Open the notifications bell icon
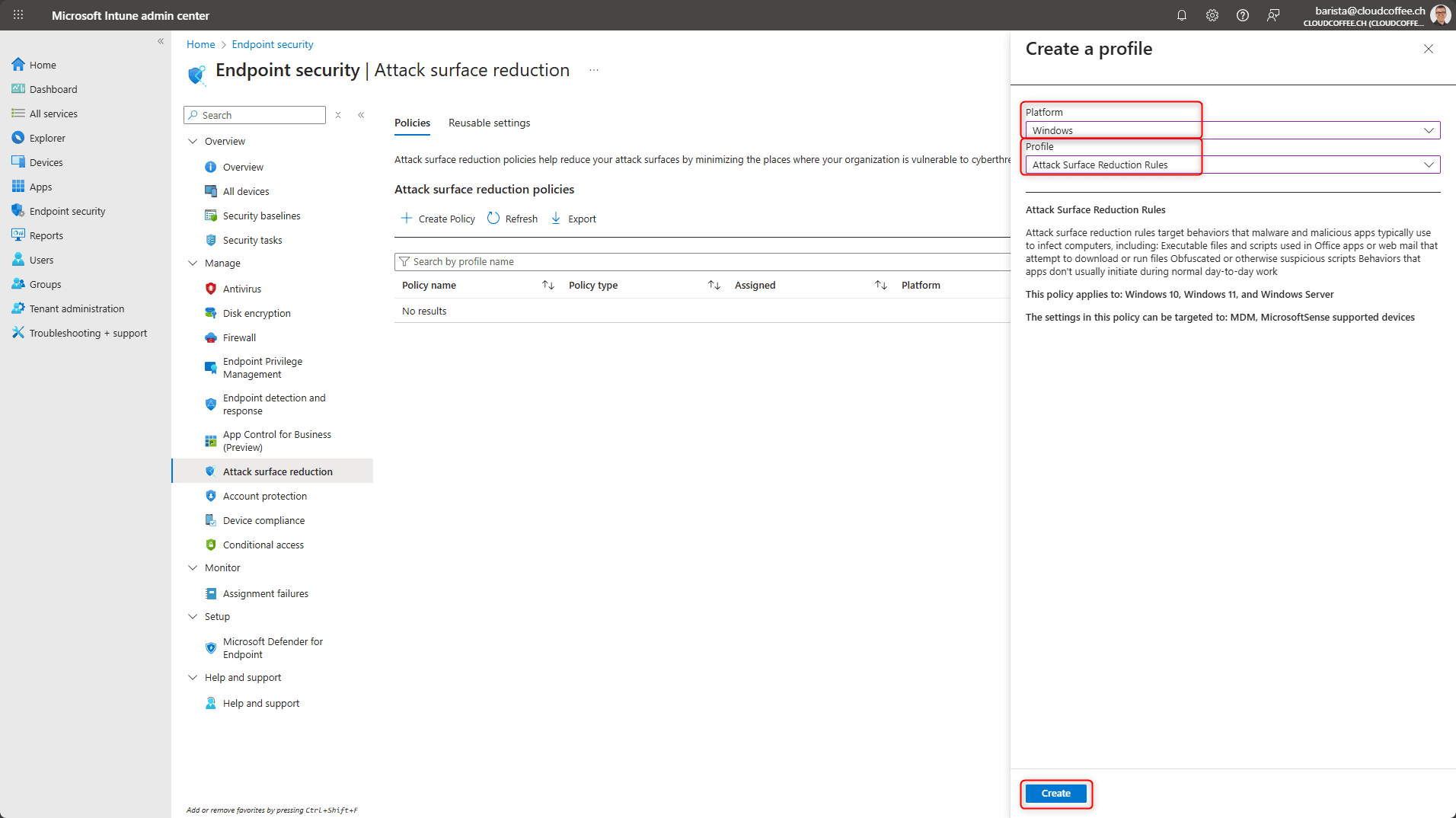1456x818 pixels. tap(1182, 15)
